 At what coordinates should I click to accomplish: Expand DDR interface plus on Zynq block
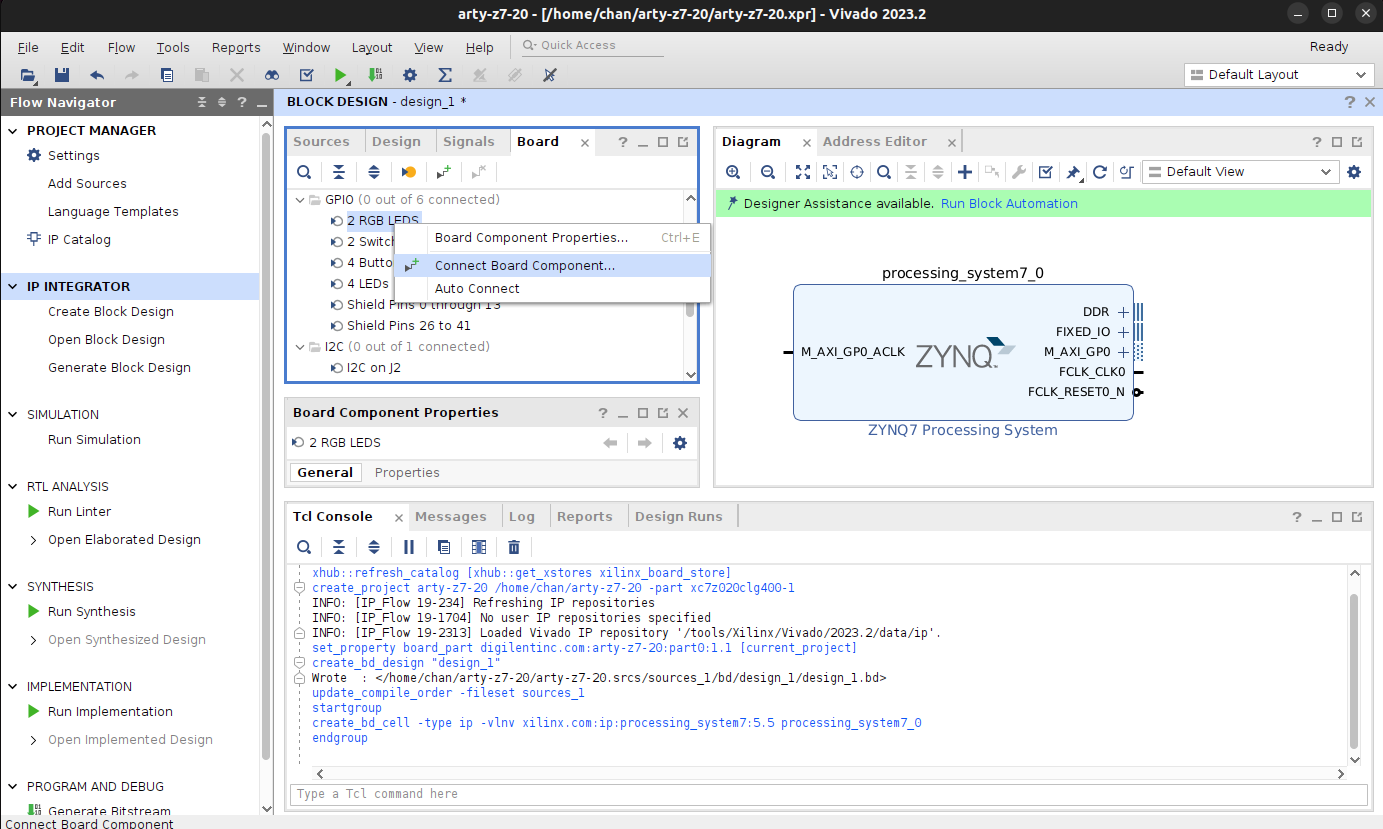coord(1124,312)
